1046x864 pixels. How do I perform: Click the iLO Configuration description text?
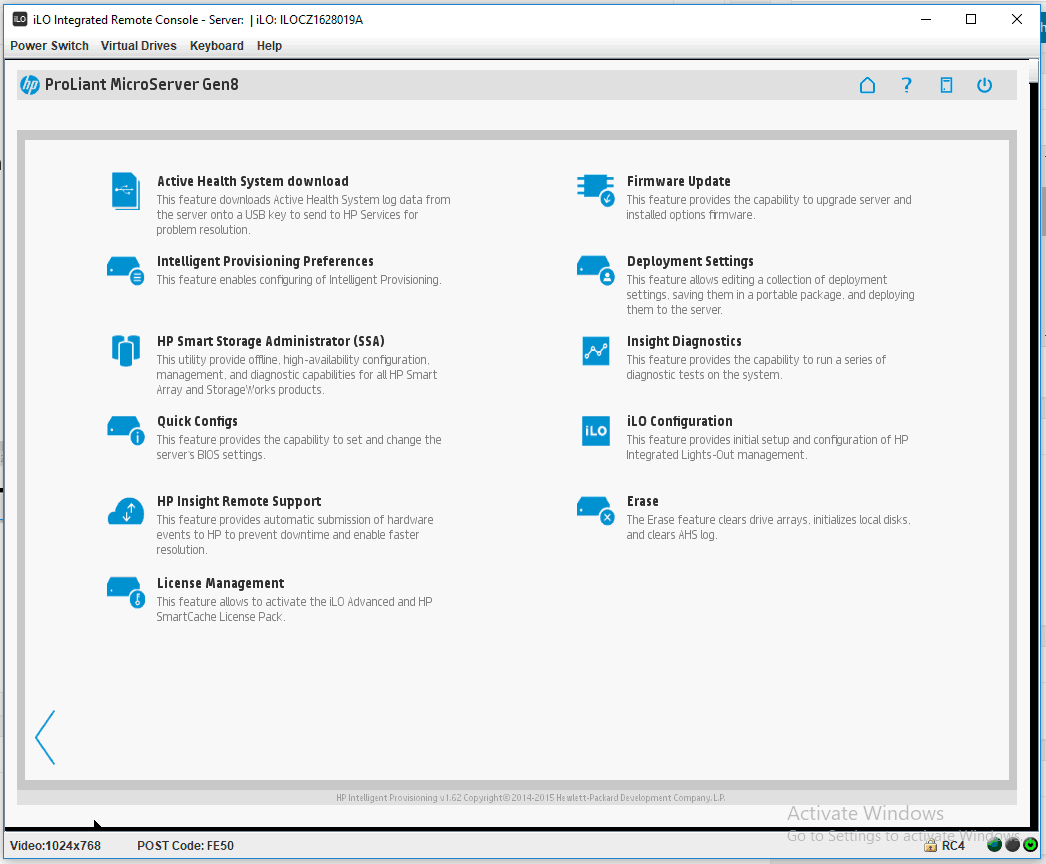coord(767,447)
